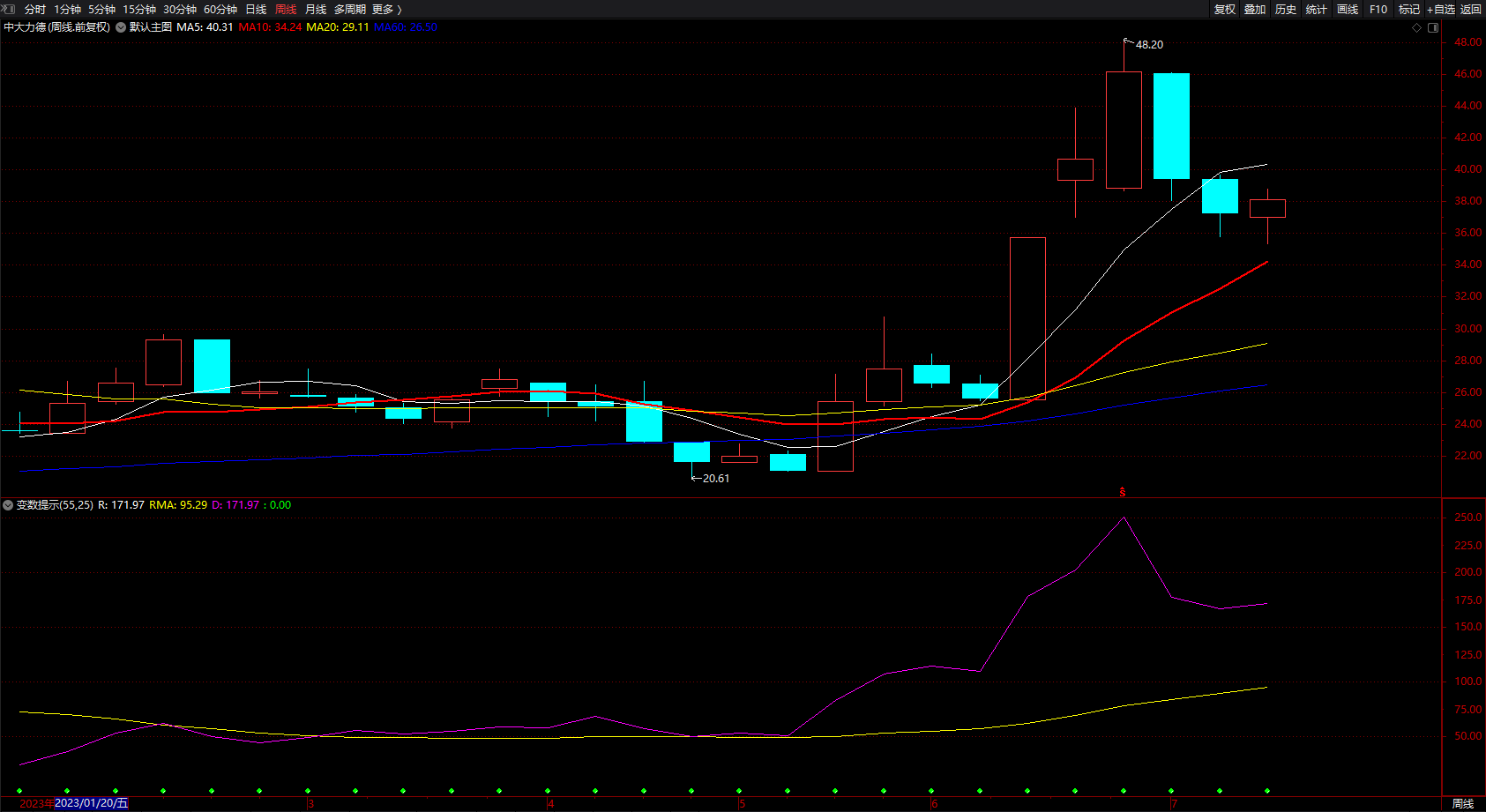Click the 周线 label at bottom-right
The width and height of the screenshot is (1486, 812).
click(x=1463, y=803)
